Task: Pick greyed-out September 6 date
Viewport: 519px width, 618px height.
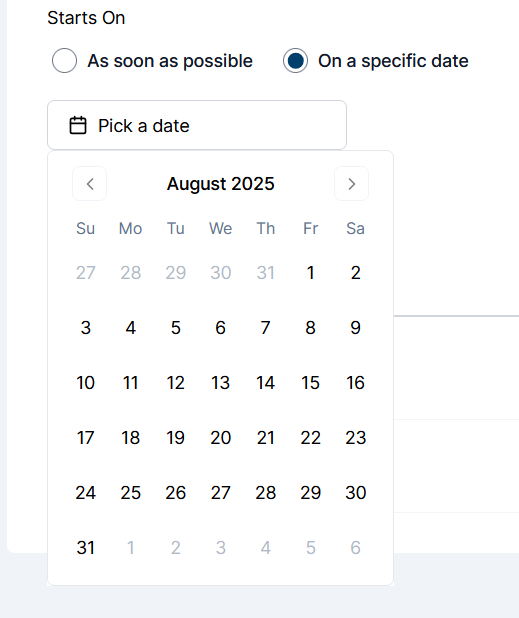Action: (x=355, y=547)
